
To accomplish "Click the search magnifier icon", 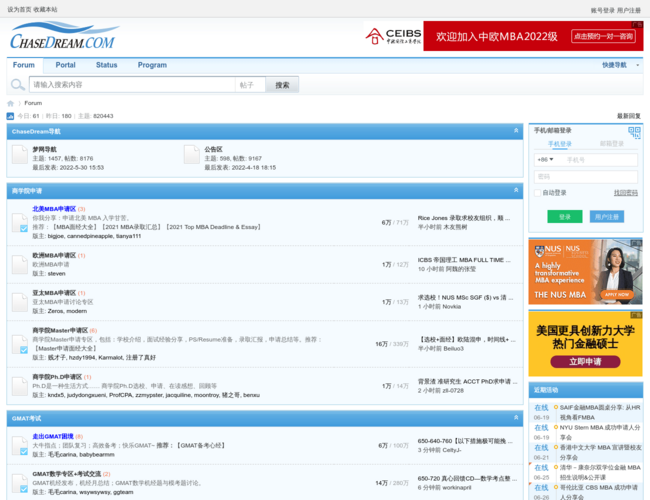I will click(x=19, y=85).
